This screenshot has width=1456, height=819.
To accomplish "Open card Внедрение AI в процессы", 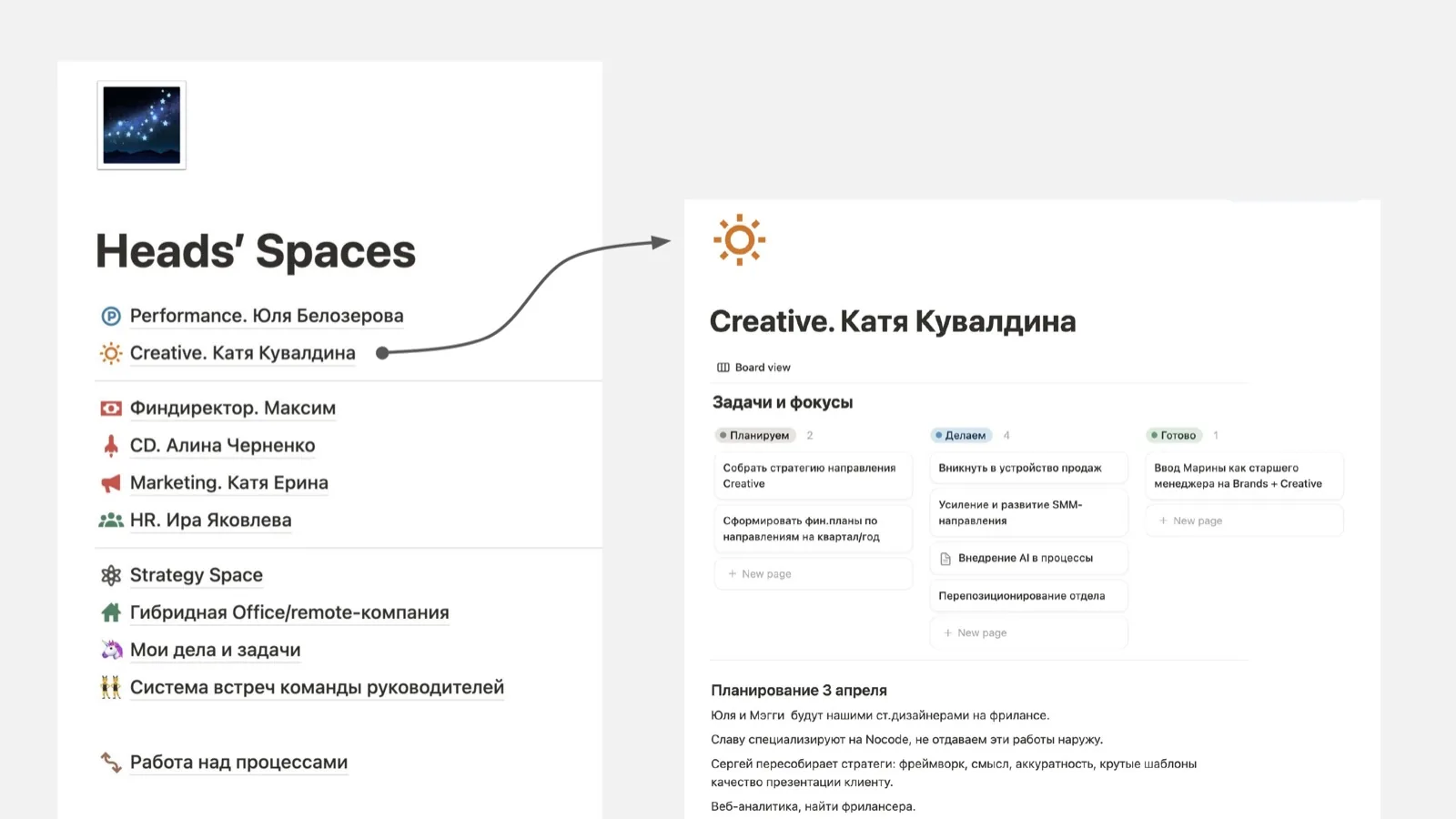I will (1028, 559).
